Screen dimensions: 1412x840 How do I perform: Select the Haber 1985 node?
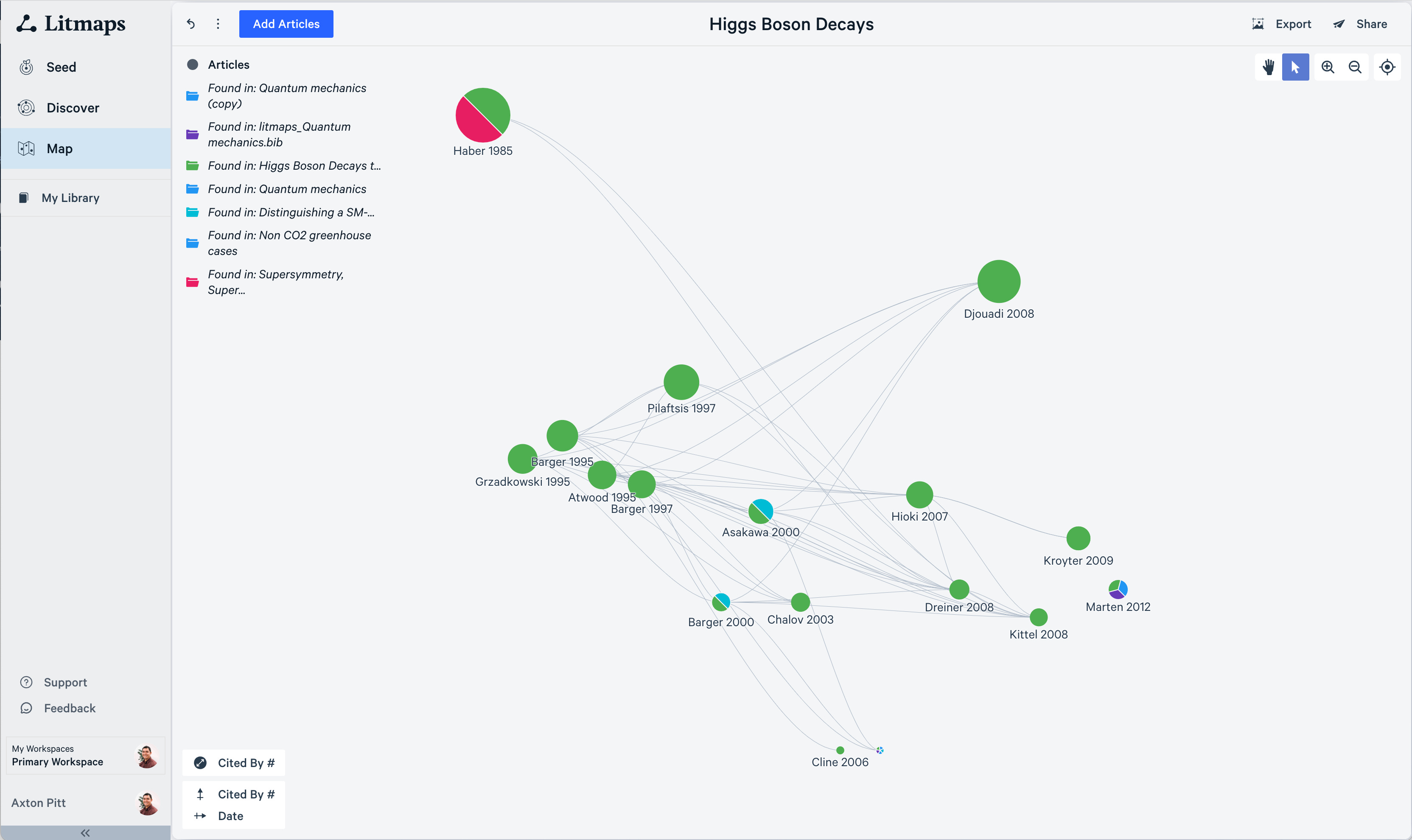[x=483, y=115]
